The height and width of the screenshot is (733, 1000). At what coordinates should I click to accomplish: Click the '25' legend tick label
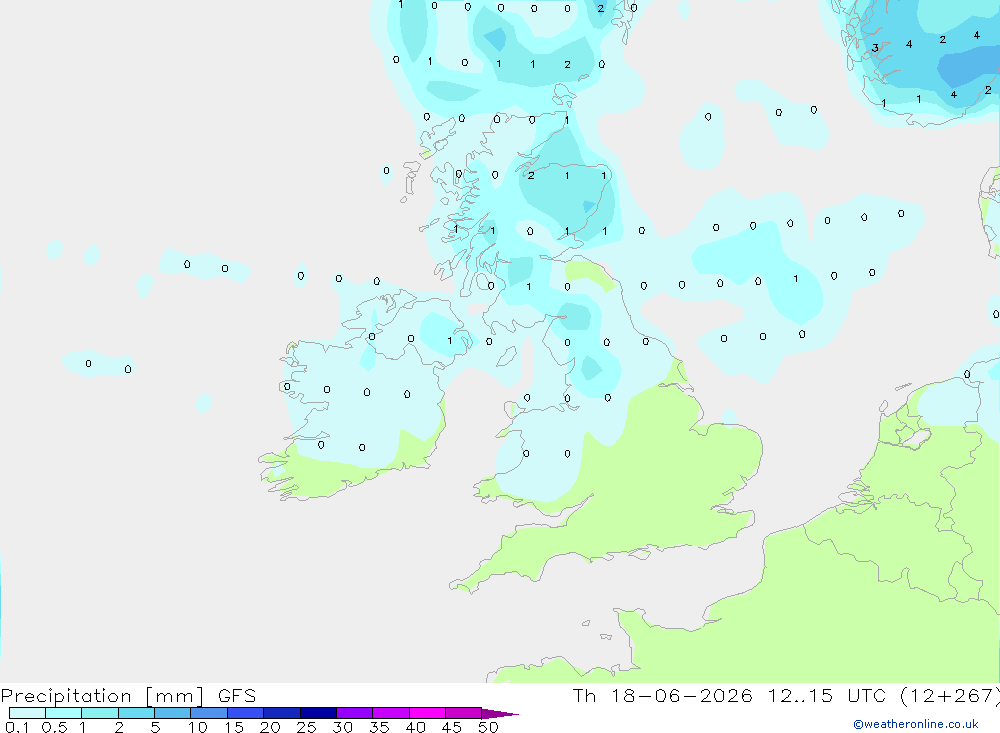(306, 727)
